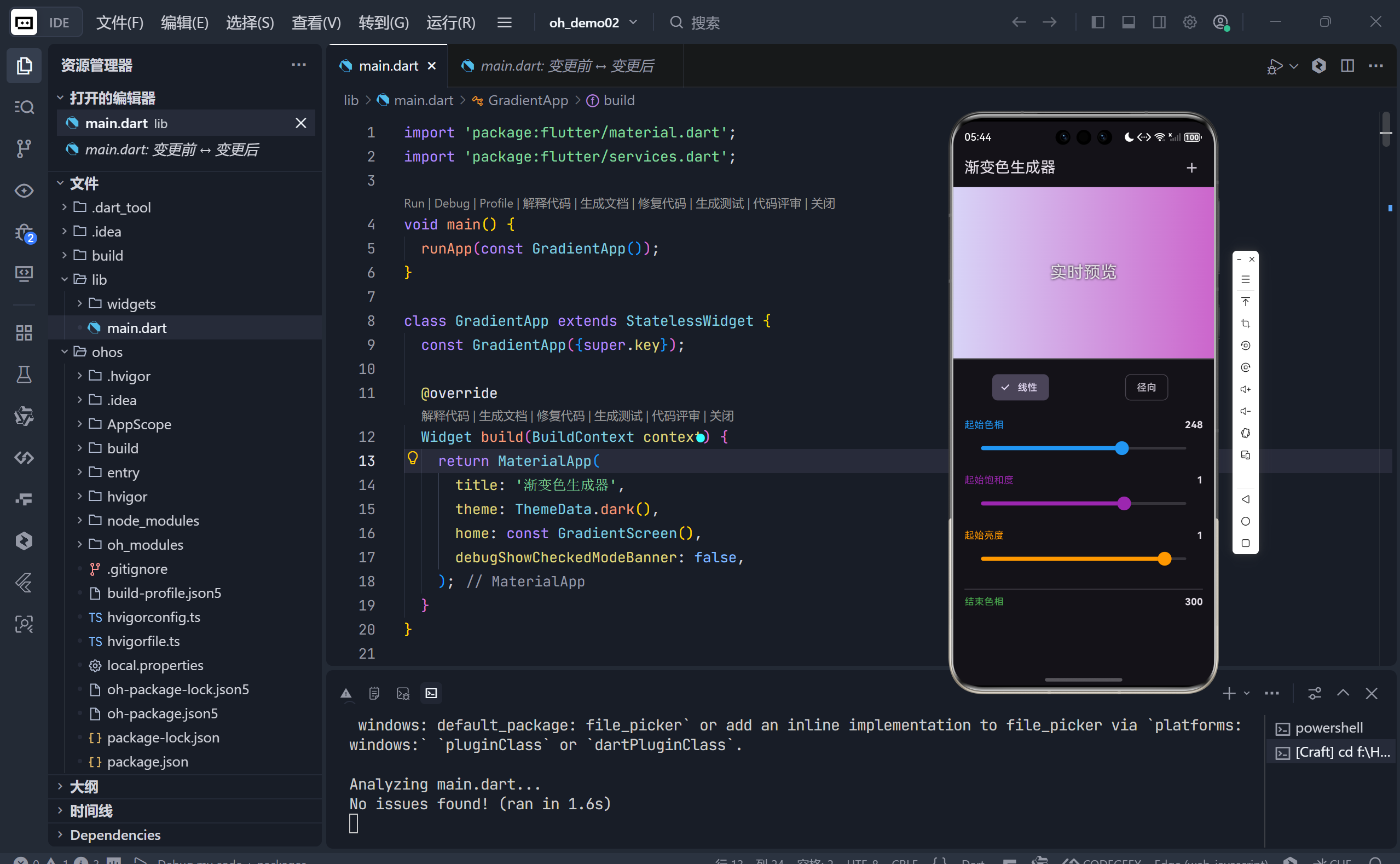Click the 起始色相 slider handle
The image size is (1400, 864).
tap(1122, 448)
